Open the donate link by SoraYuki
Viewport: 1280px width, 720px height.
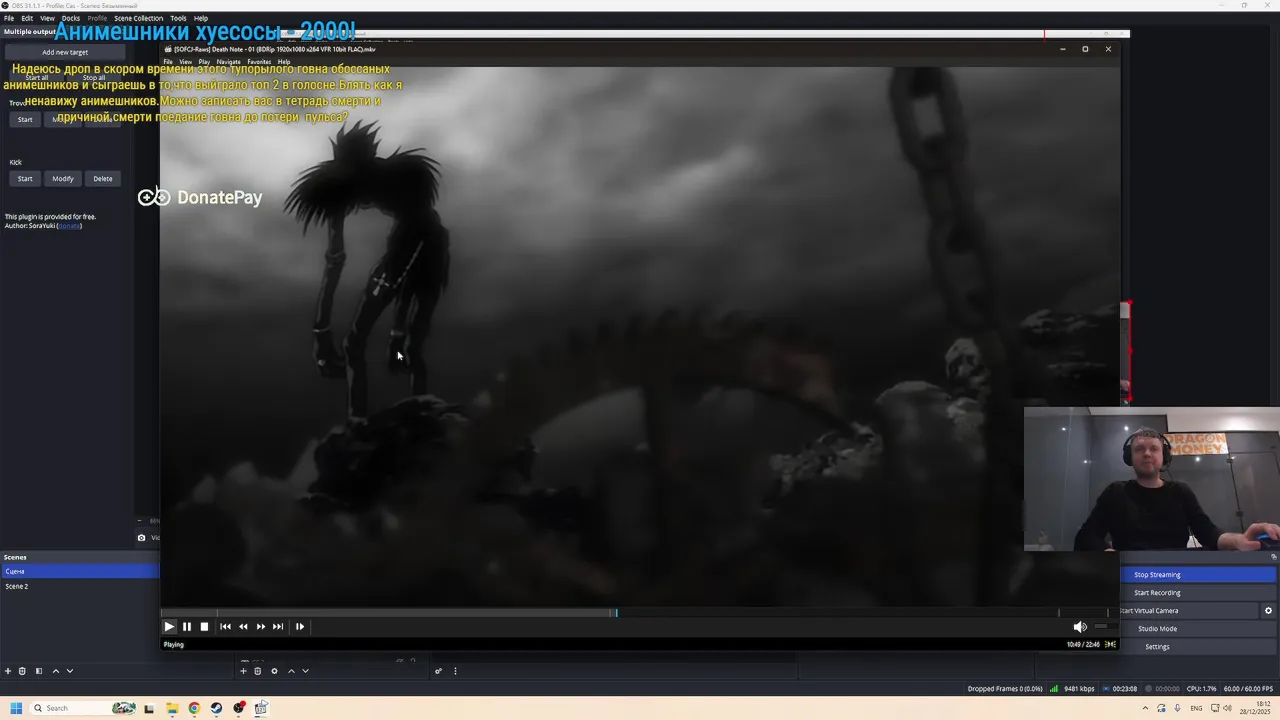click(x=69, y=225)
